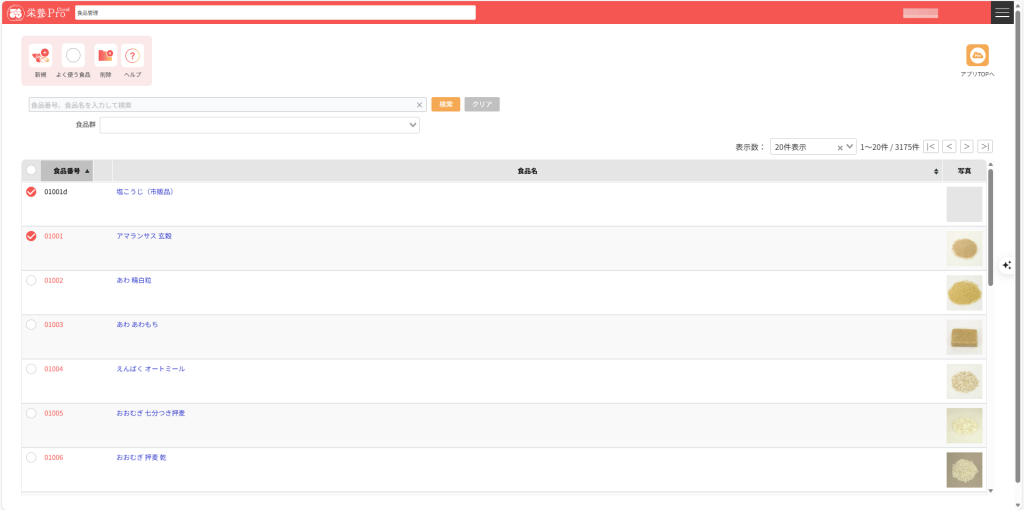The height and width of the screenshot is (510, 1024).
Task: Open the ヘルプ help icon
Action: tap(133, 56)
